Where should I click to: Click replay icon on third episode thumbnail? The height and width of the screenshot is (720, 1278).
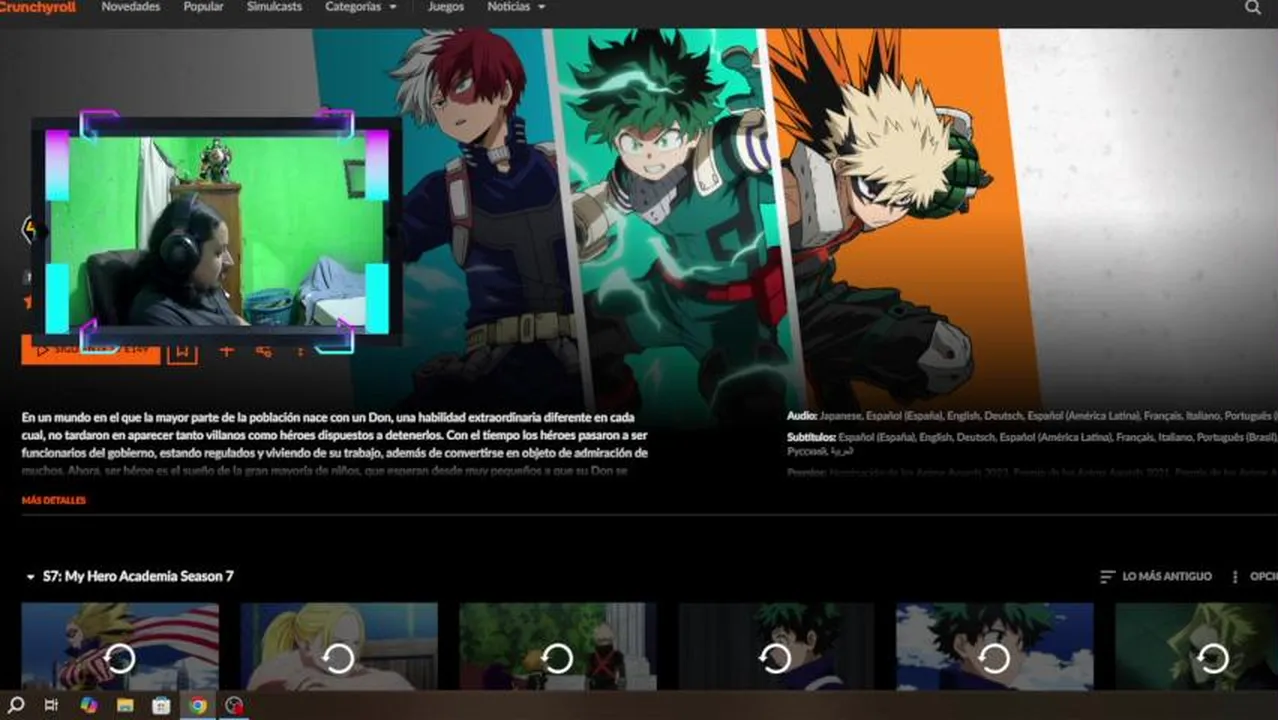click(x=557, y=657)
